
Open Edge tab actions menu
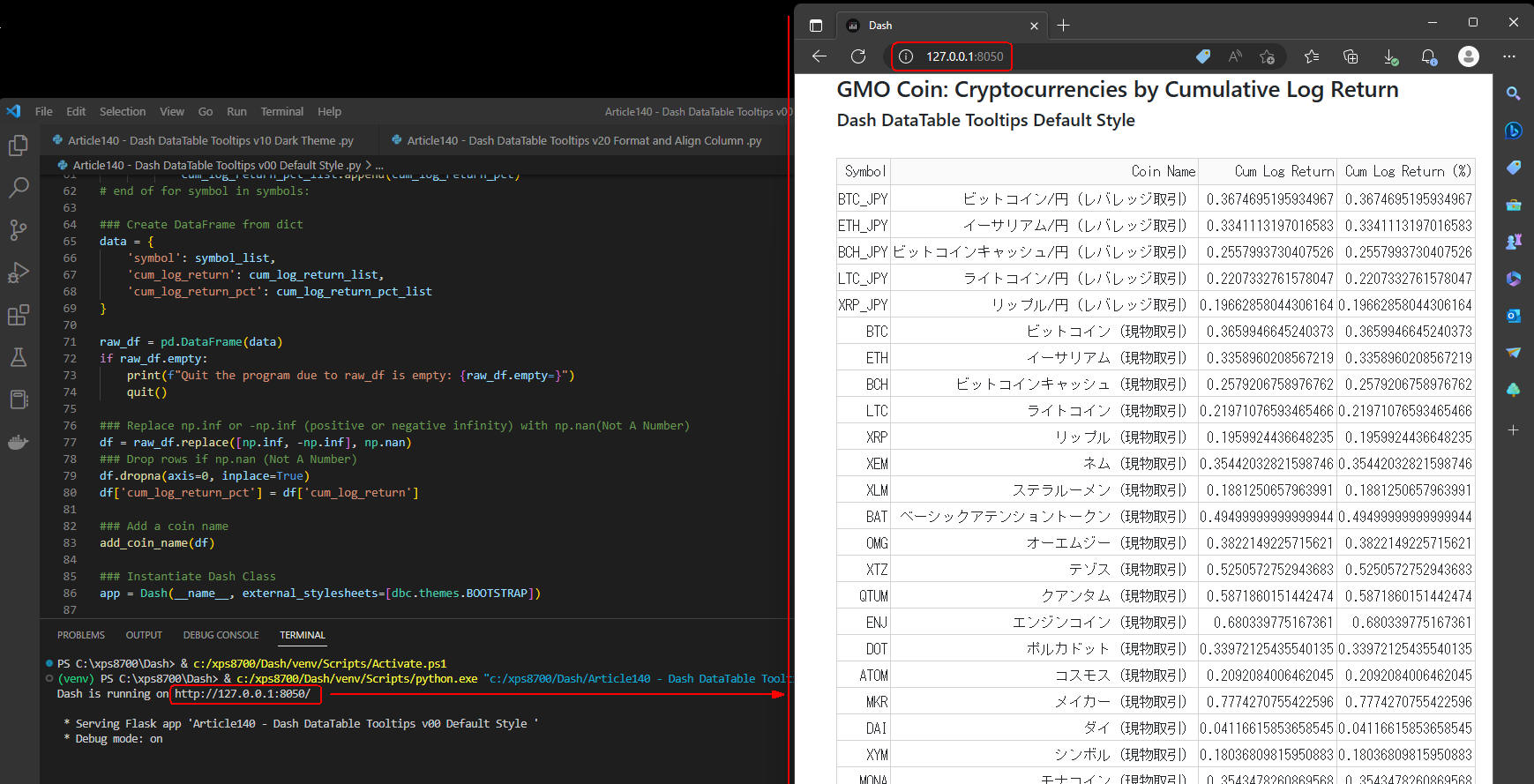click(x=816, y=26)
